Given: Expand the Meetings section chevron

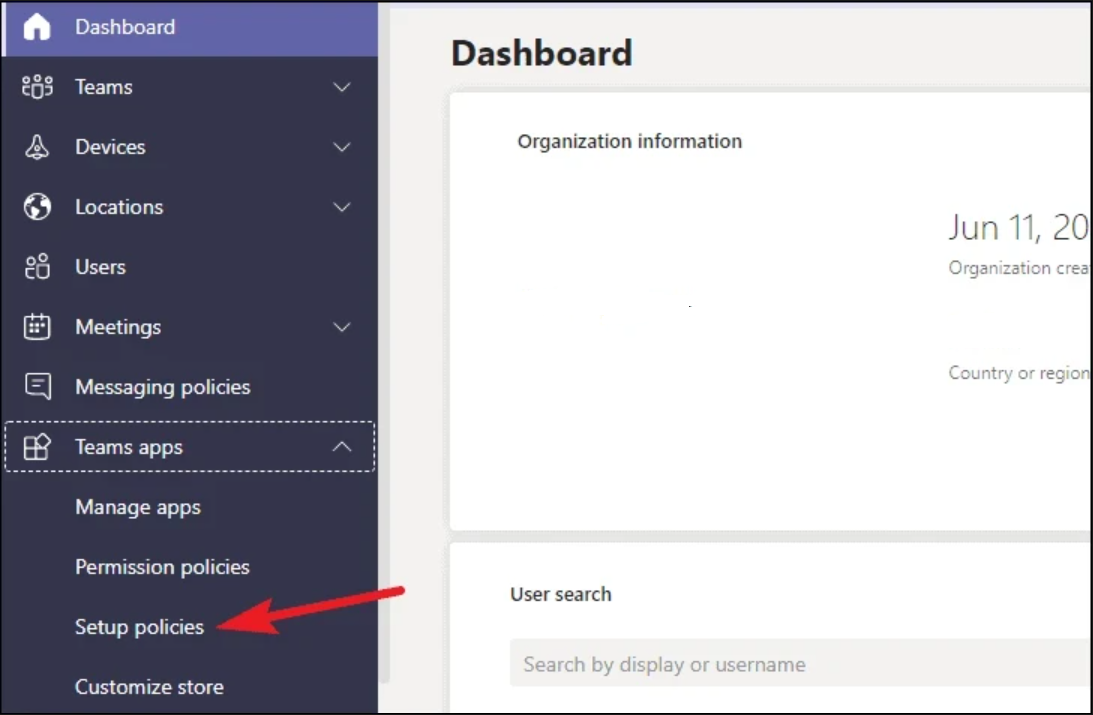Looking at the screenshot, I should [342, 327].
